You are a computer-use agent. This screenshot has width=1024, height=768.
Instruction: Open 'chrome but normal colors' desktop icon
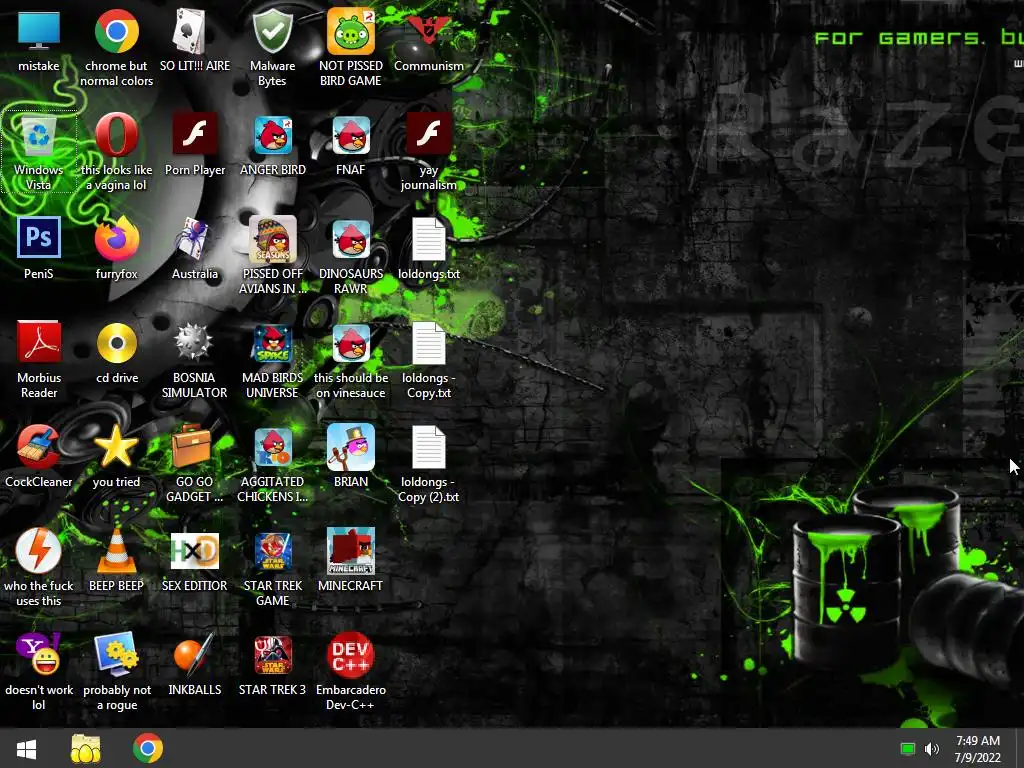pyautogui.click(x=116, y=31)
